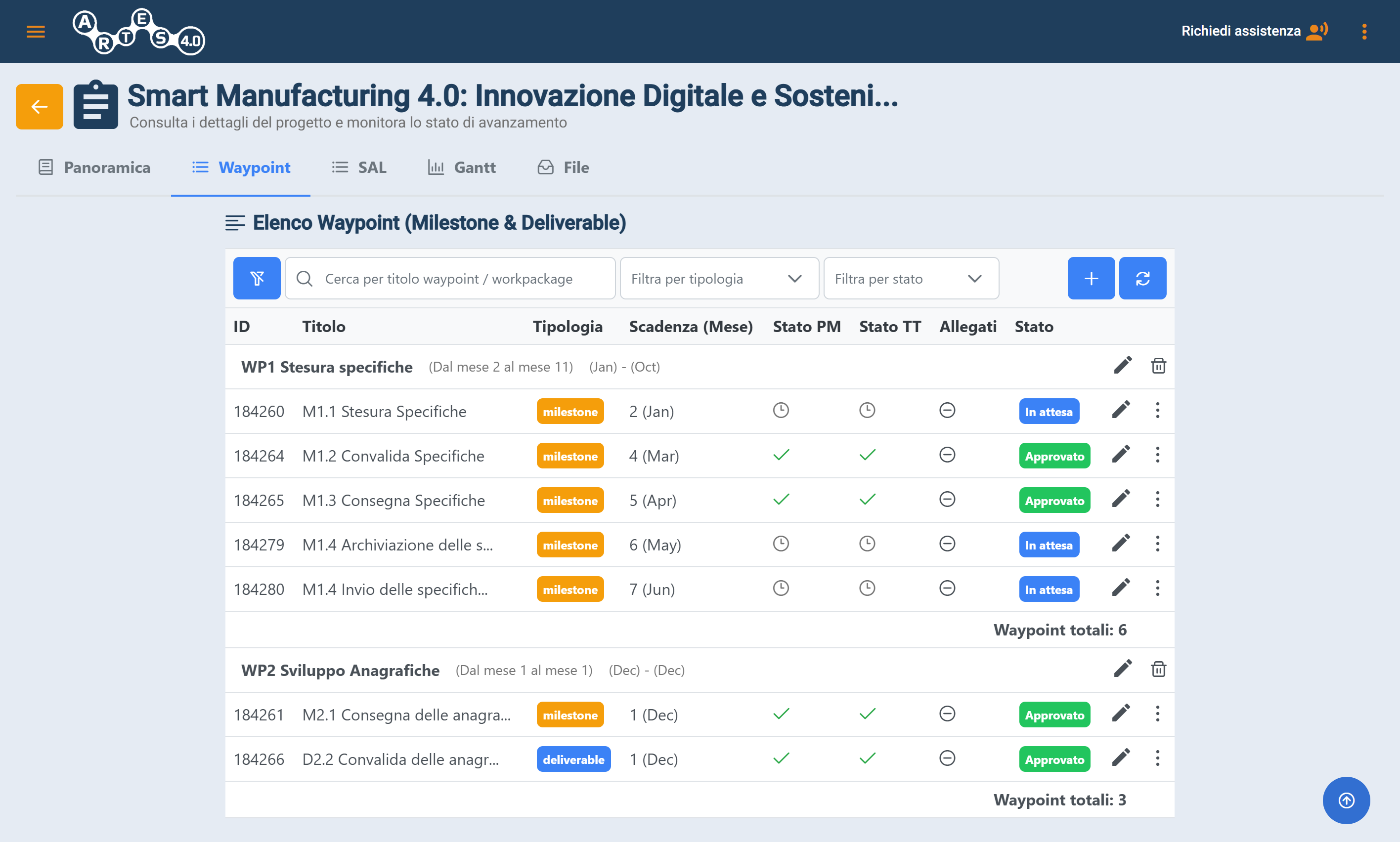Click the ARTES 4.0 logo
Screen dimensions: 1400x842
139,32
